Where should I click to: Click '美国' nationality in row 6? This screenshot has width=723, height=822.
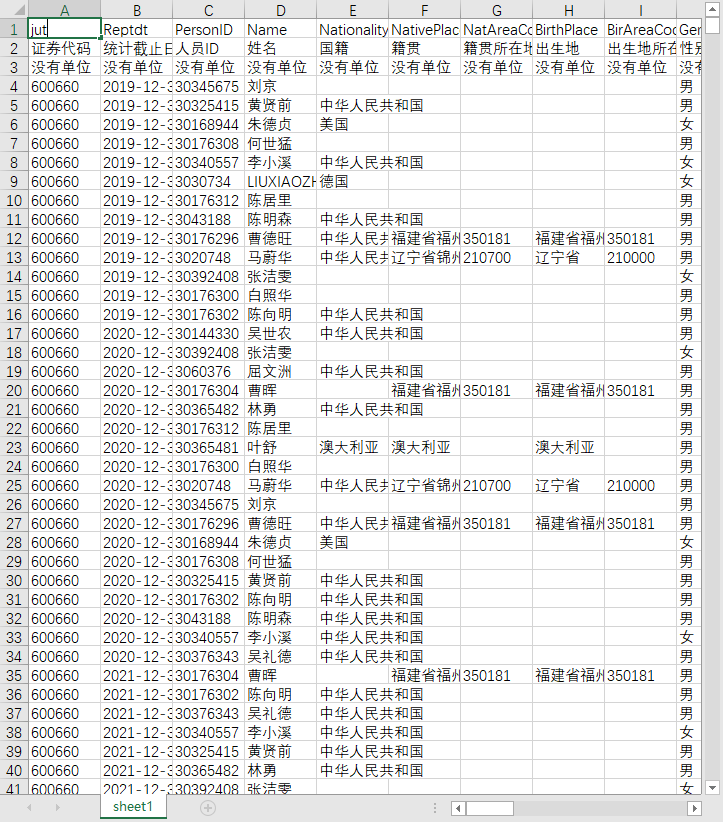click(352, 124)
